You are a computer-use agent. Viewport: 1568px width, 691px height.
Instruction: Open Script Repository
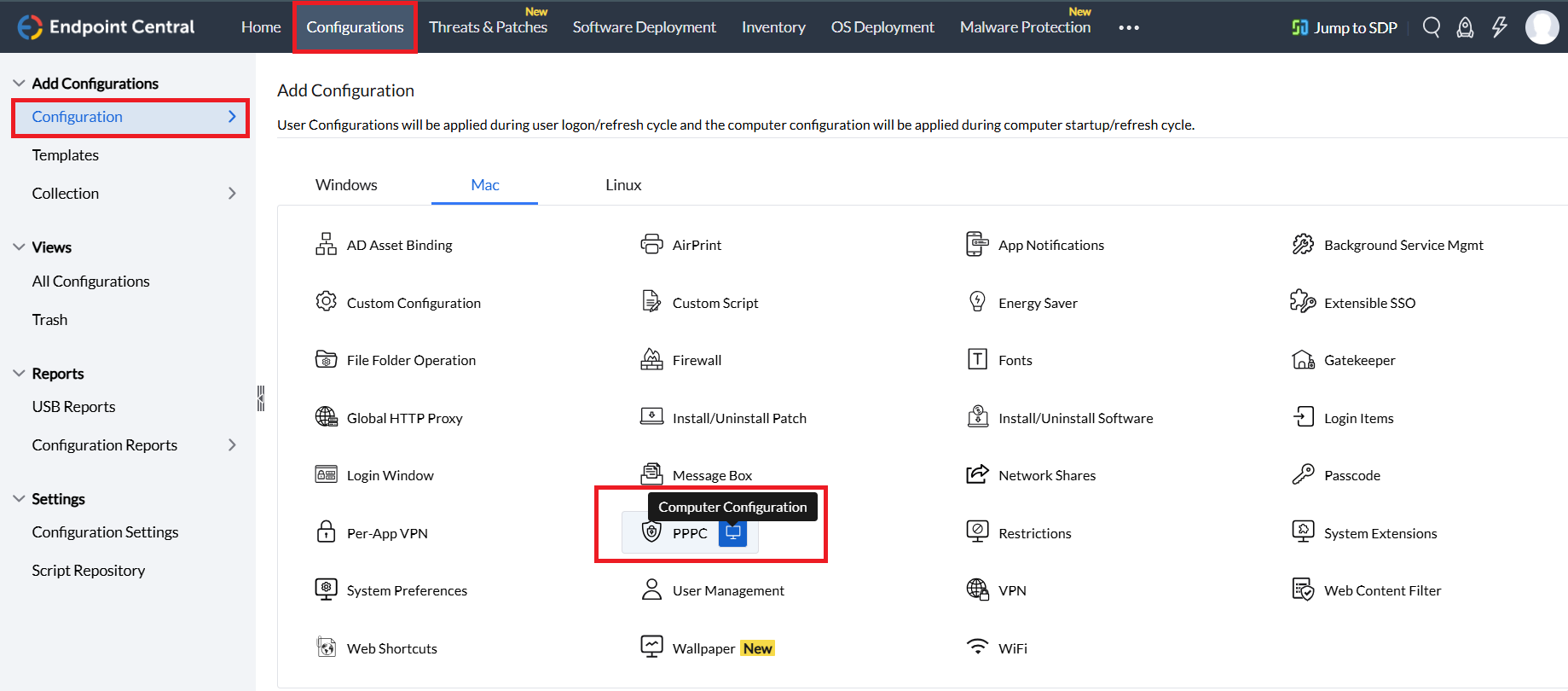click(x=89, y=571)
